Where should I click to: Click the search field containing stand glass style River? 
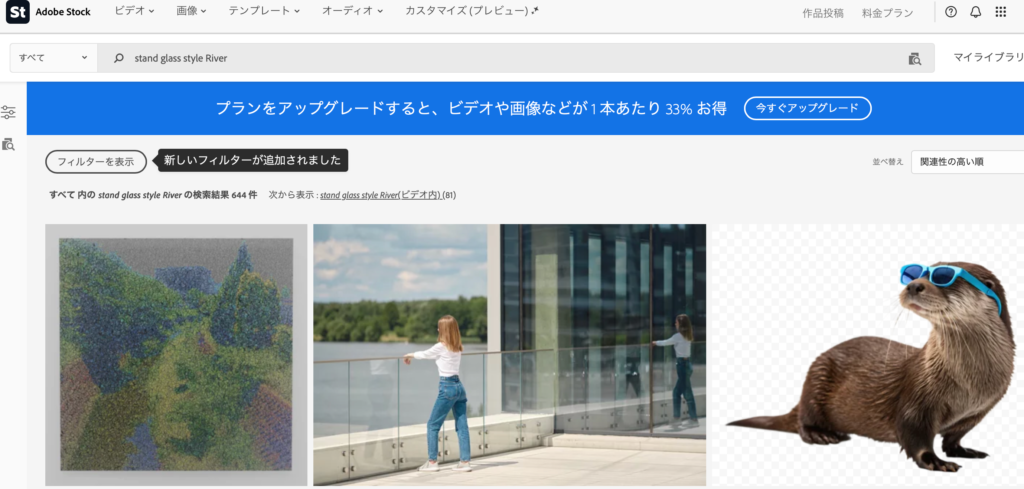500,58
